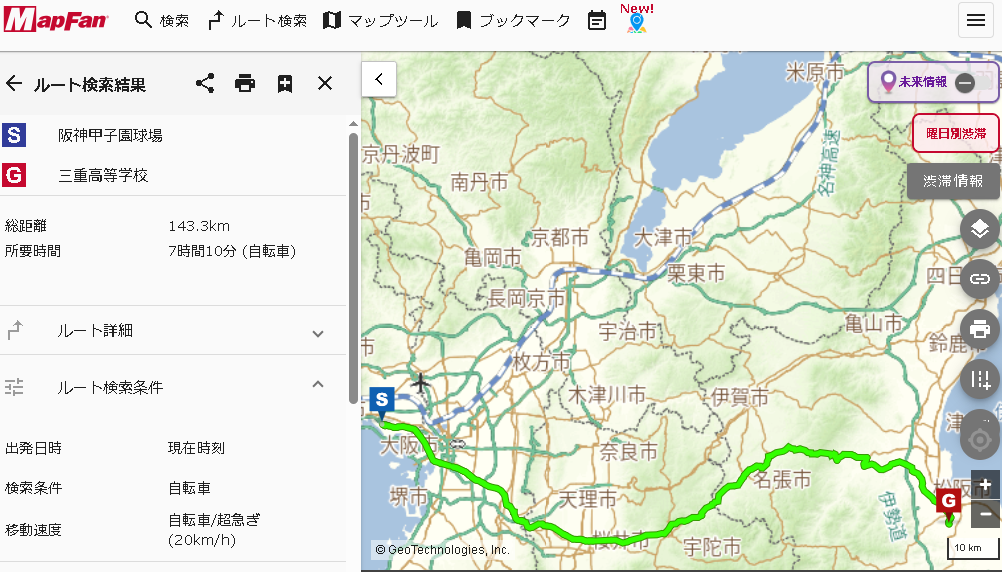Open the map layers button
This screenshot has height=572, width=1002.
tap(980, 230)
